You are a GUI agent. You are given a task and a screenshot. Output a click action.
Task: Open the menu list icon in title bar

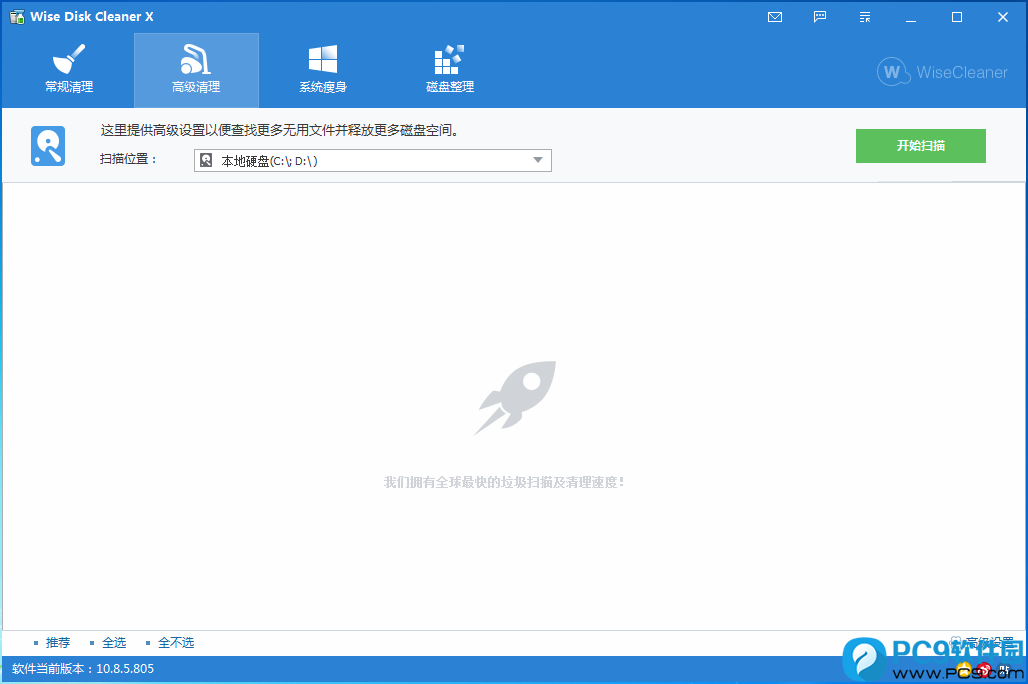(865, 17)
